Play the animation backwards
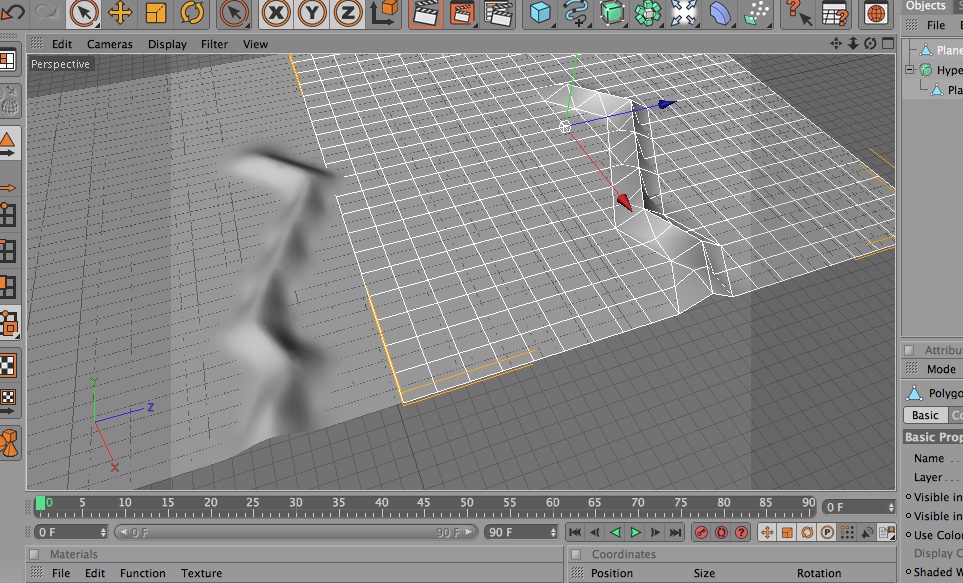Image resolution: width=963 pixels, height=583 pixels. tap(615, 533)
